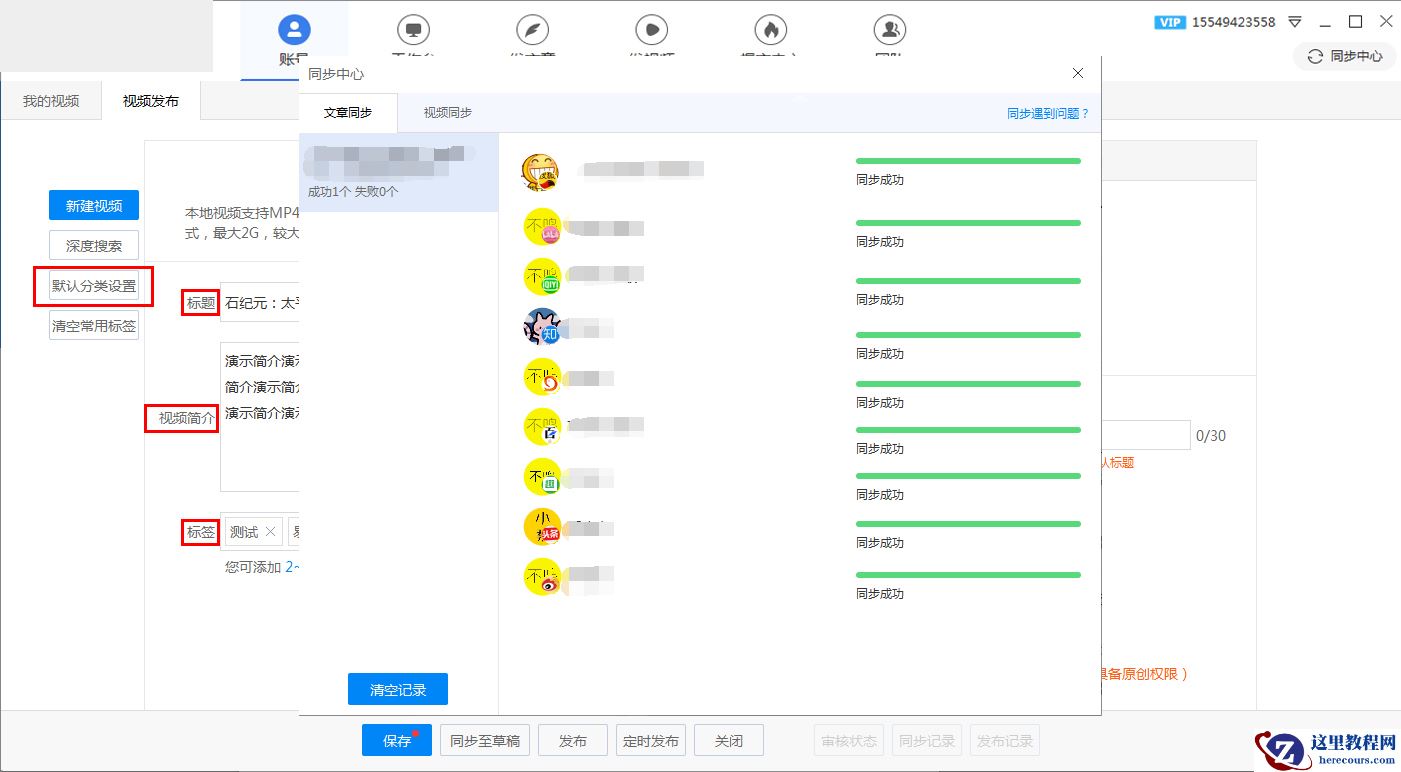Open 同步中心 with the refresh icon button
This screenshot has width=1401, height=772.
pos(1344,56)
